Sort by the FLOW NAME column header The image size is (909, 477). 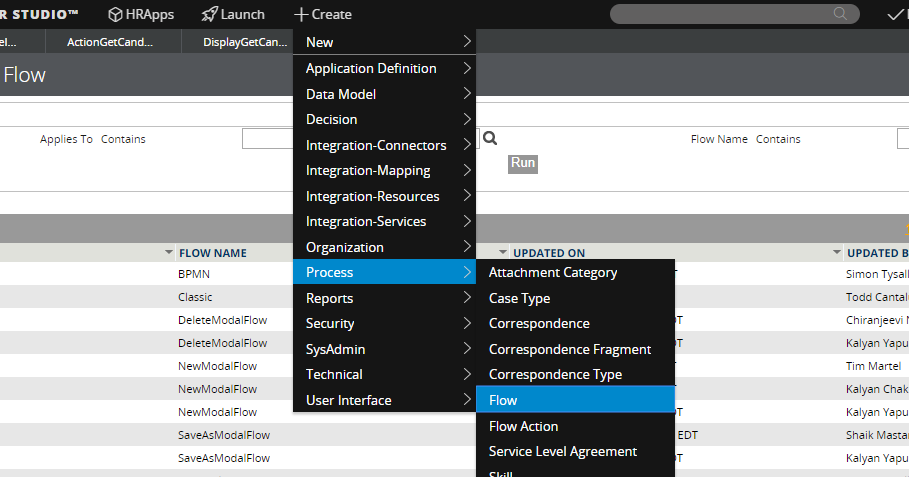point(213,253)
